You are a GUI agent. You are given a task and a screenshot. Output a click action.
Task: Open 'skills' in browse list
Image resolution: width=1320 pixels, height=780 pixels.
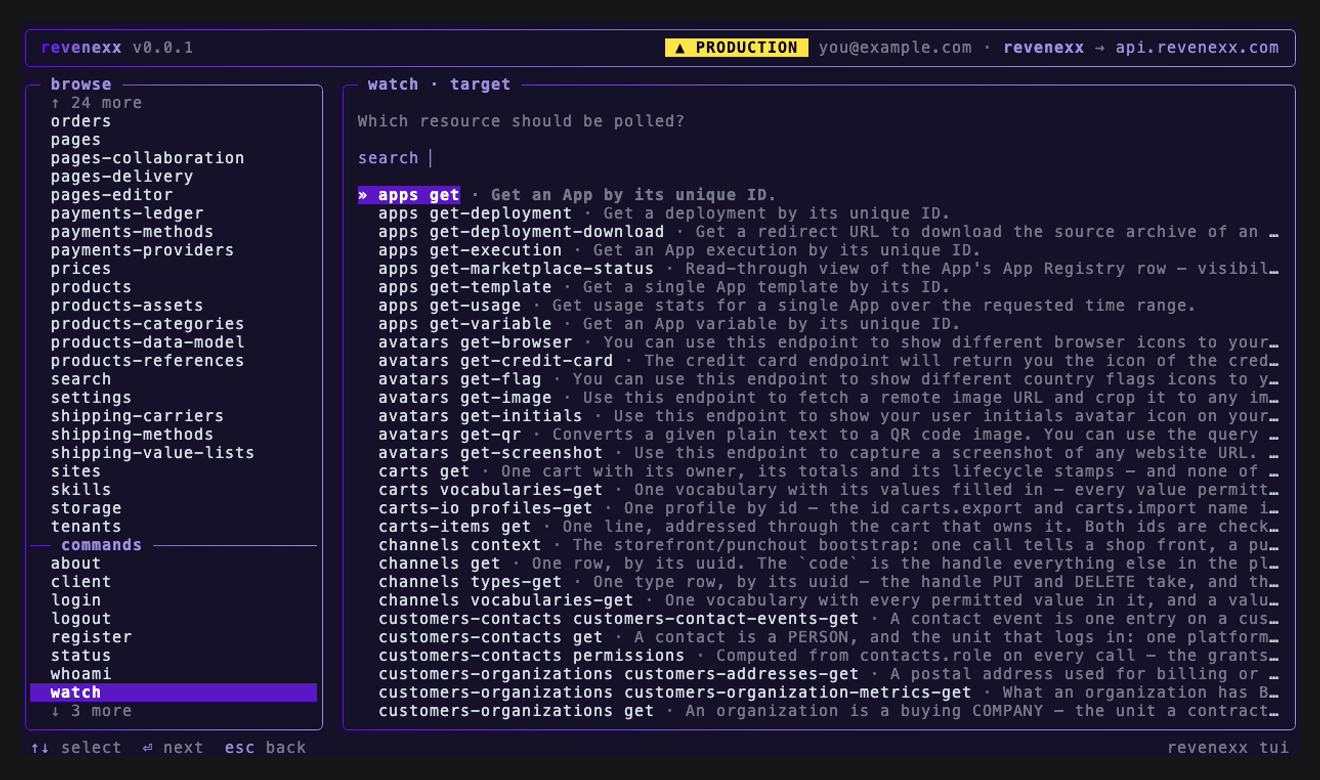click(x=81, y=490)
